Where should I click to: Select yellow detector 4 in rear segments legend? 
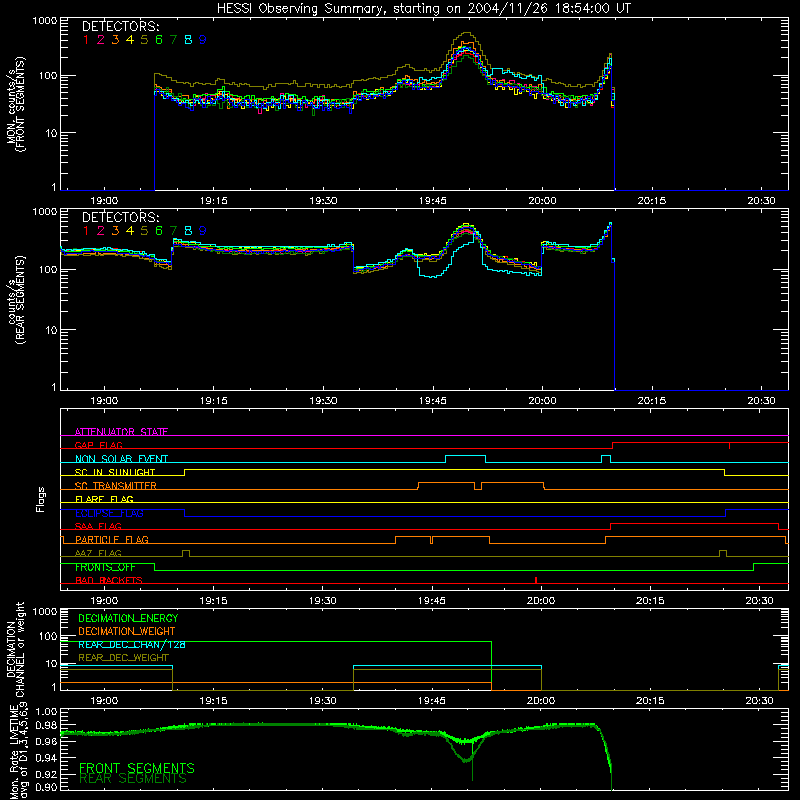[130, 231]
